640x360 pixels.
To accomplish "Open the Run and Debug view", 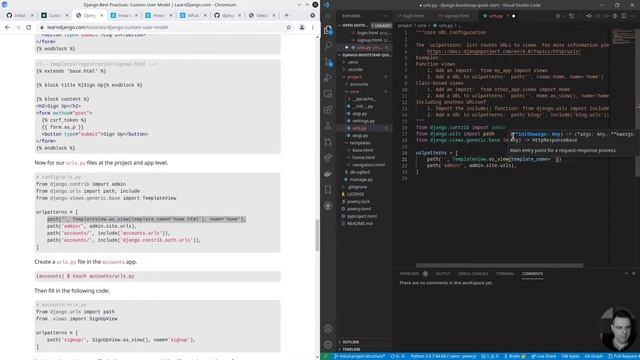I will tap(328, 78).
